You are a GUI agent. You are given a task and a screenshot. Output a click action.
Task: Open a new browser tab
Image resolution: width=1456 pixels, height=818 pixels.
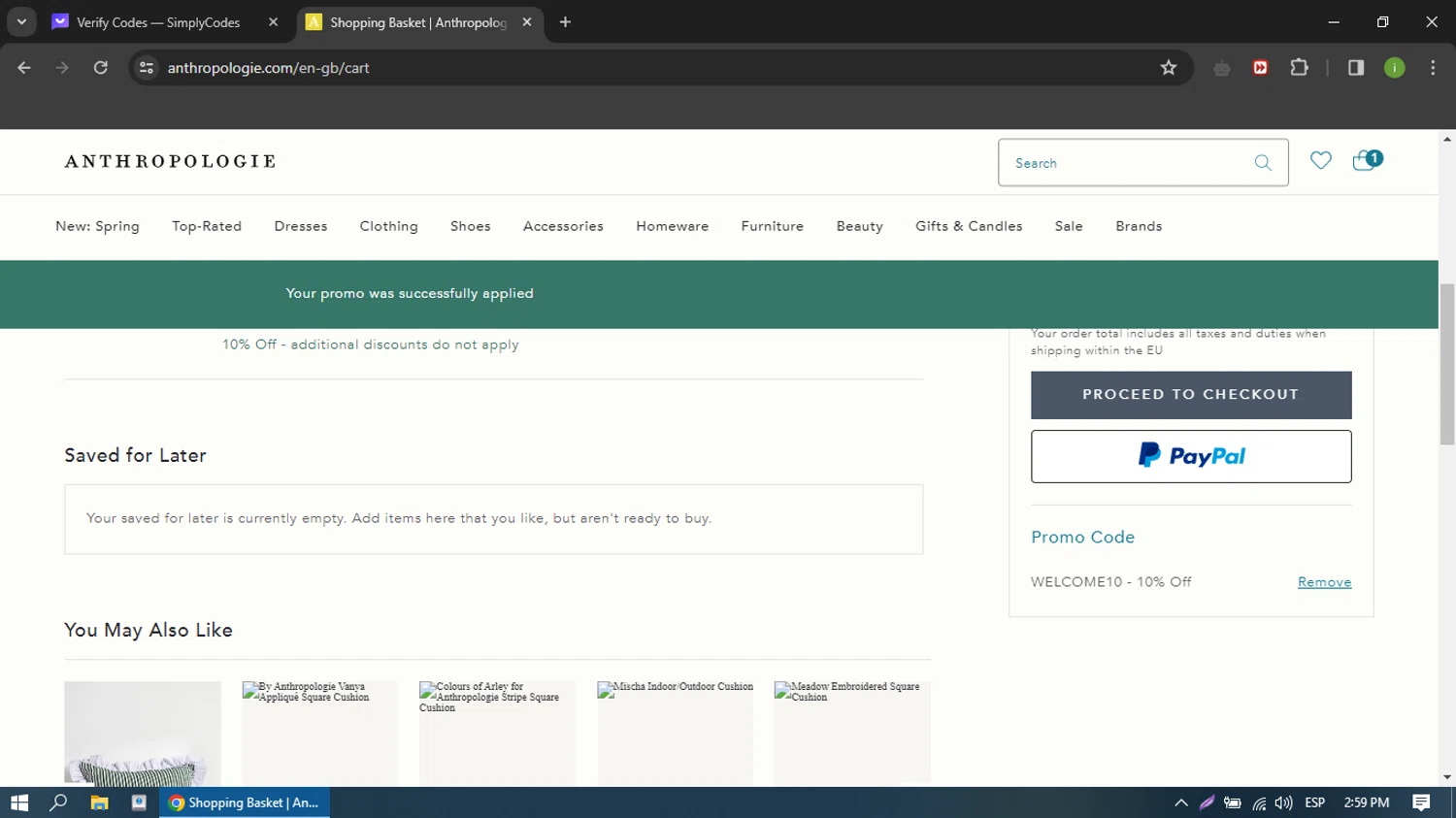[x=565, y=22]
